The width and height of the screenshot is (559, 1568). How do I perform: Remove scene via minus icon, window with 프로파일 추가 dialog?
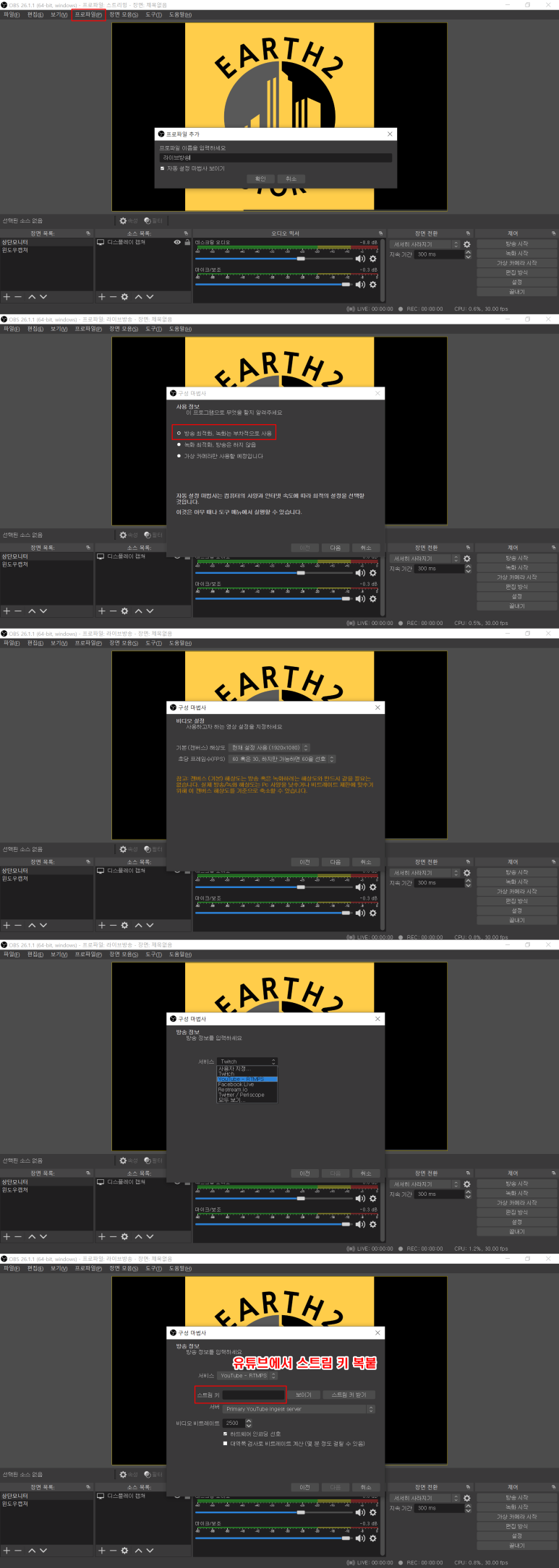(18, 297)
